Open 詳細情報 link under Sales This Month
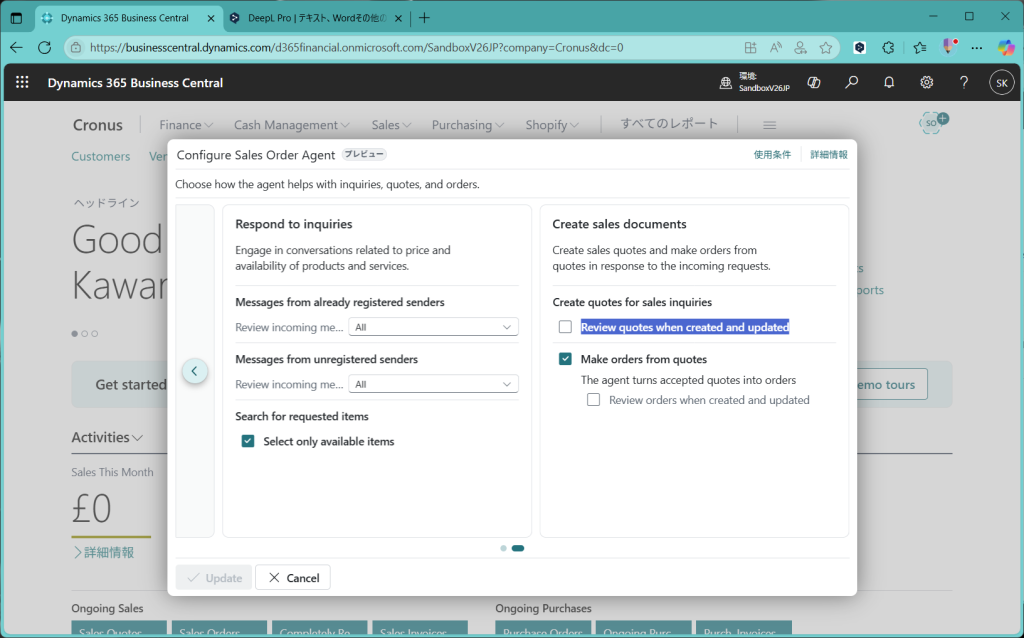 [x=104, y=552]
